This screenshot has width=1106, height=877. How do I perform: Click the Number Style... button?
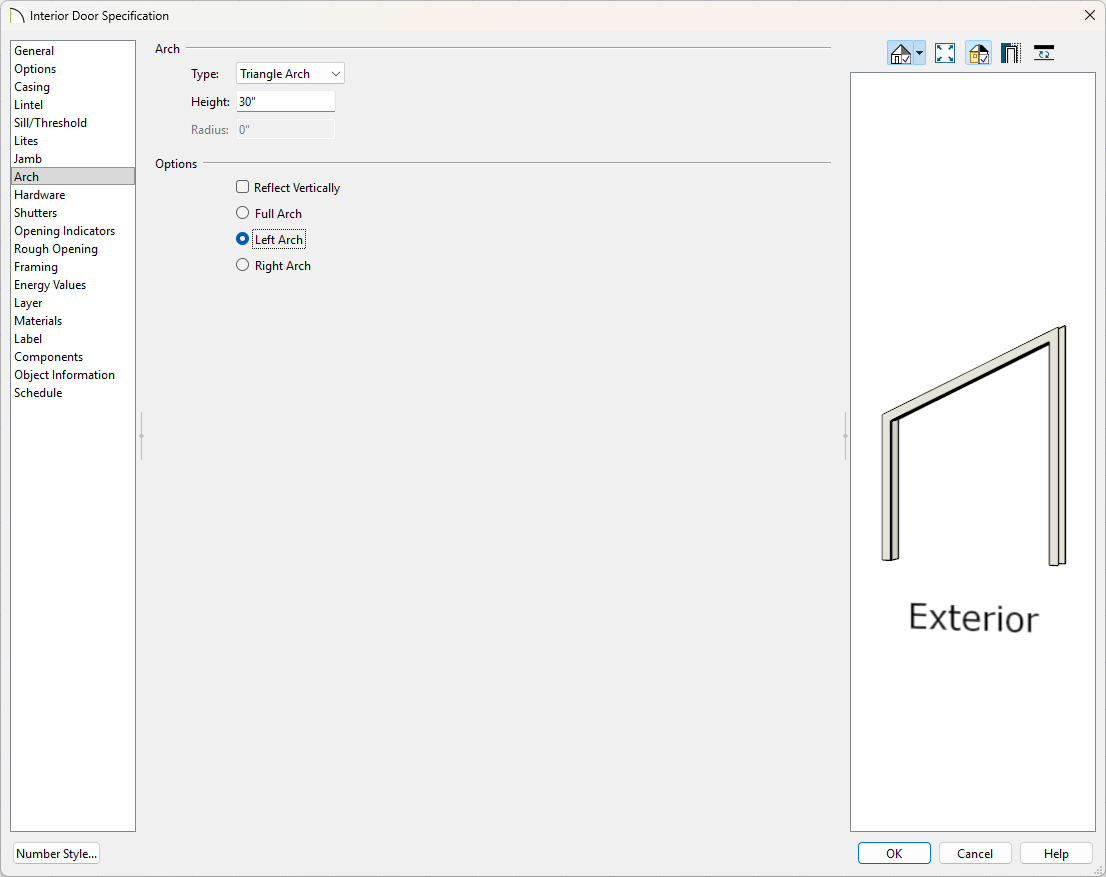click(x=56, y=854)
